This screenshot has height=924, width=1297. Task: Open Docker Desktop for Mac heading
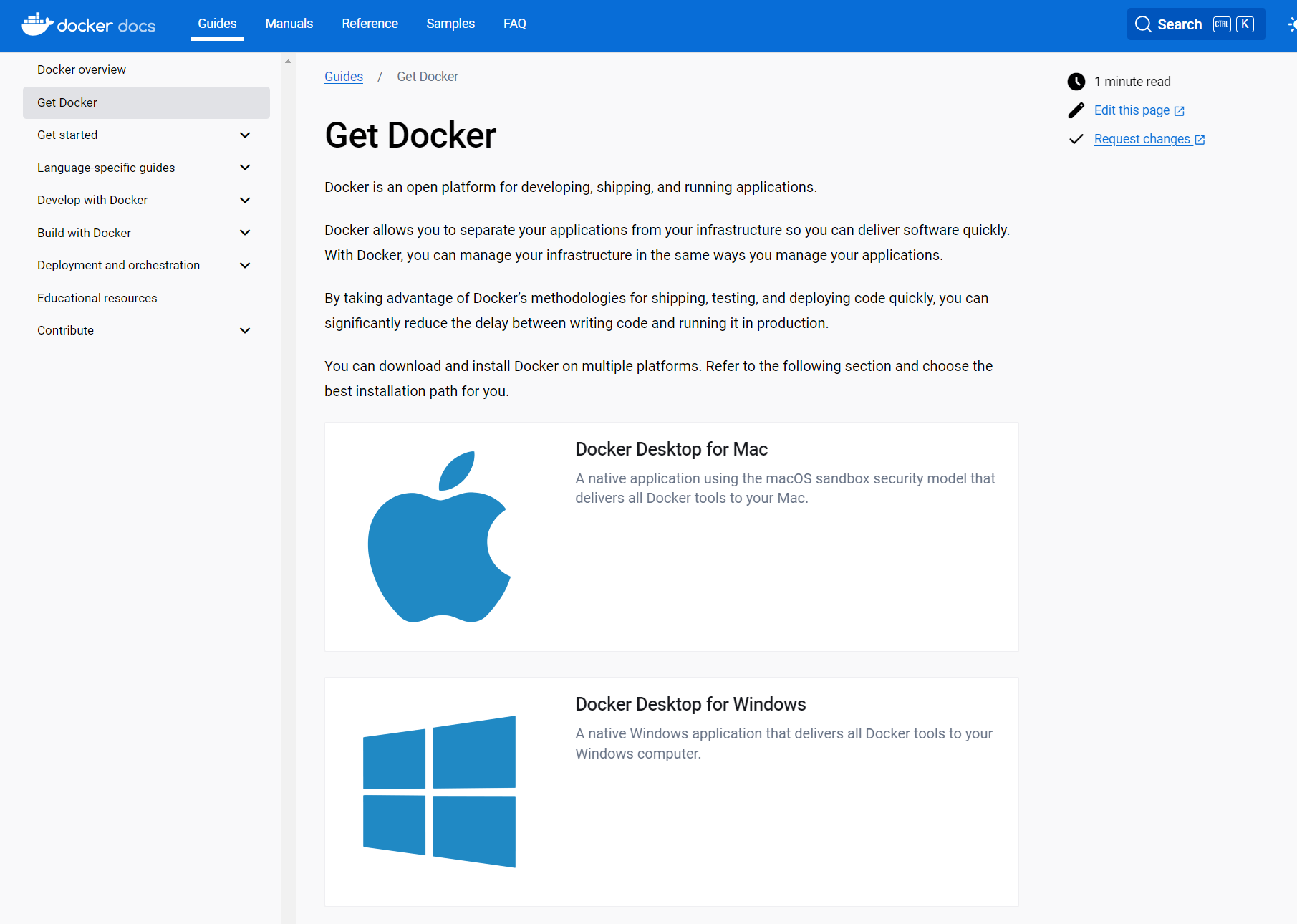click(671, 449)
